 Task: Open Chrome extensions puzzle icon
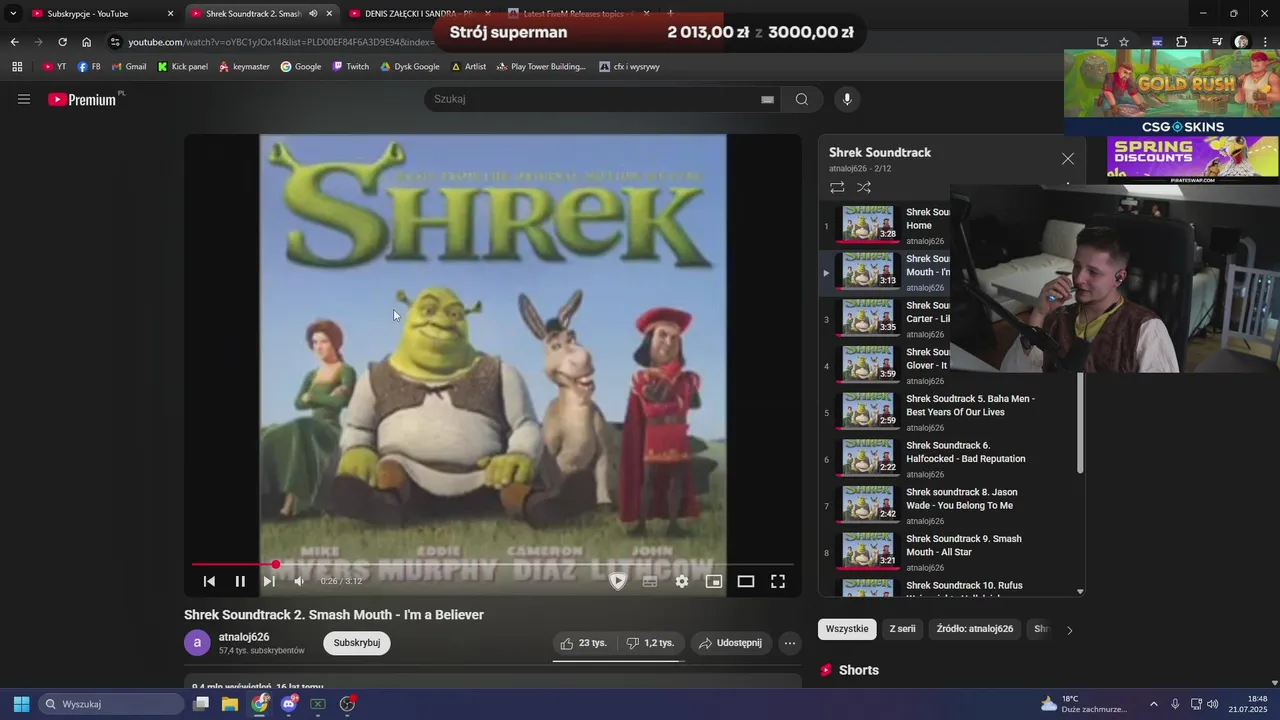(1181, 42)
